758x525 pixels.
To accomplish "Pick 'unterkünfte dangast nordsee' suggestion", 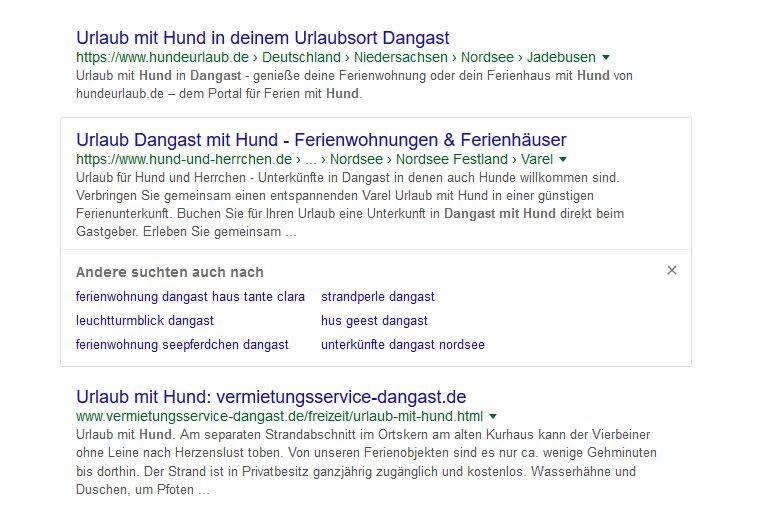I will [402, 345].
